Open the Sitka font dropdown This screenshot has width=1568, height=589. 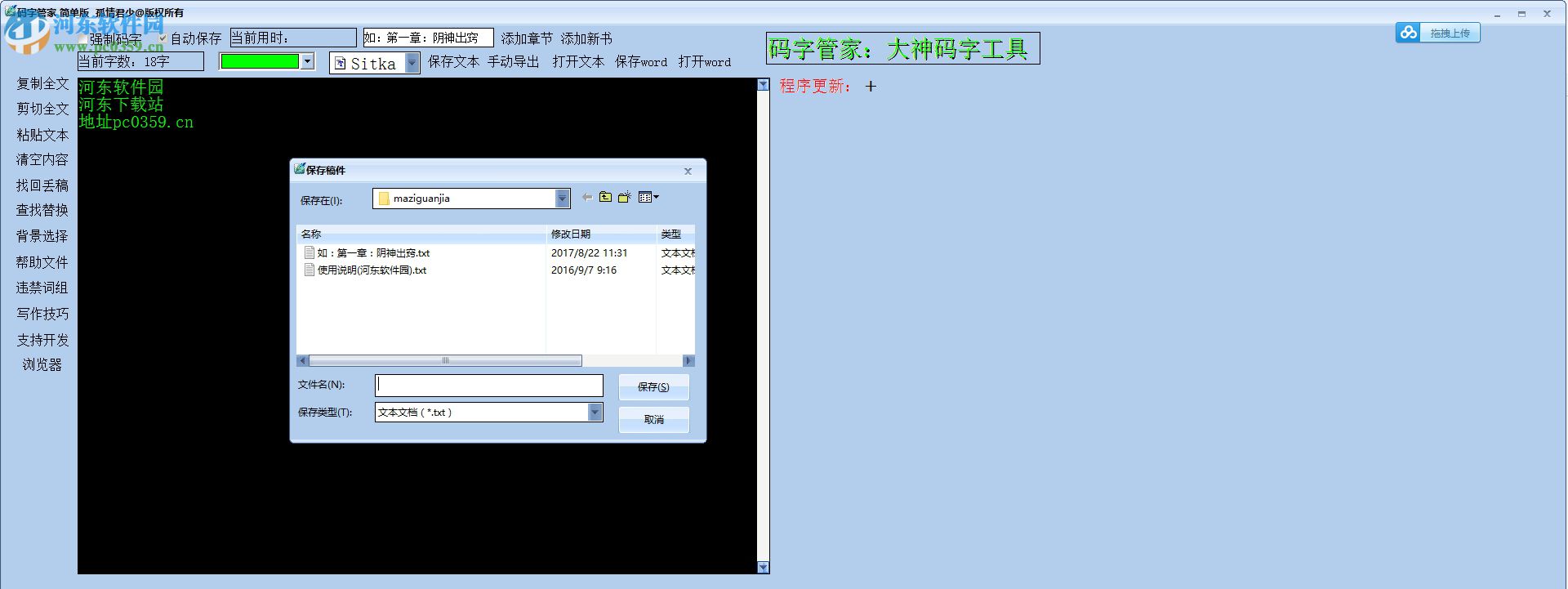click(x=412, y=63)
